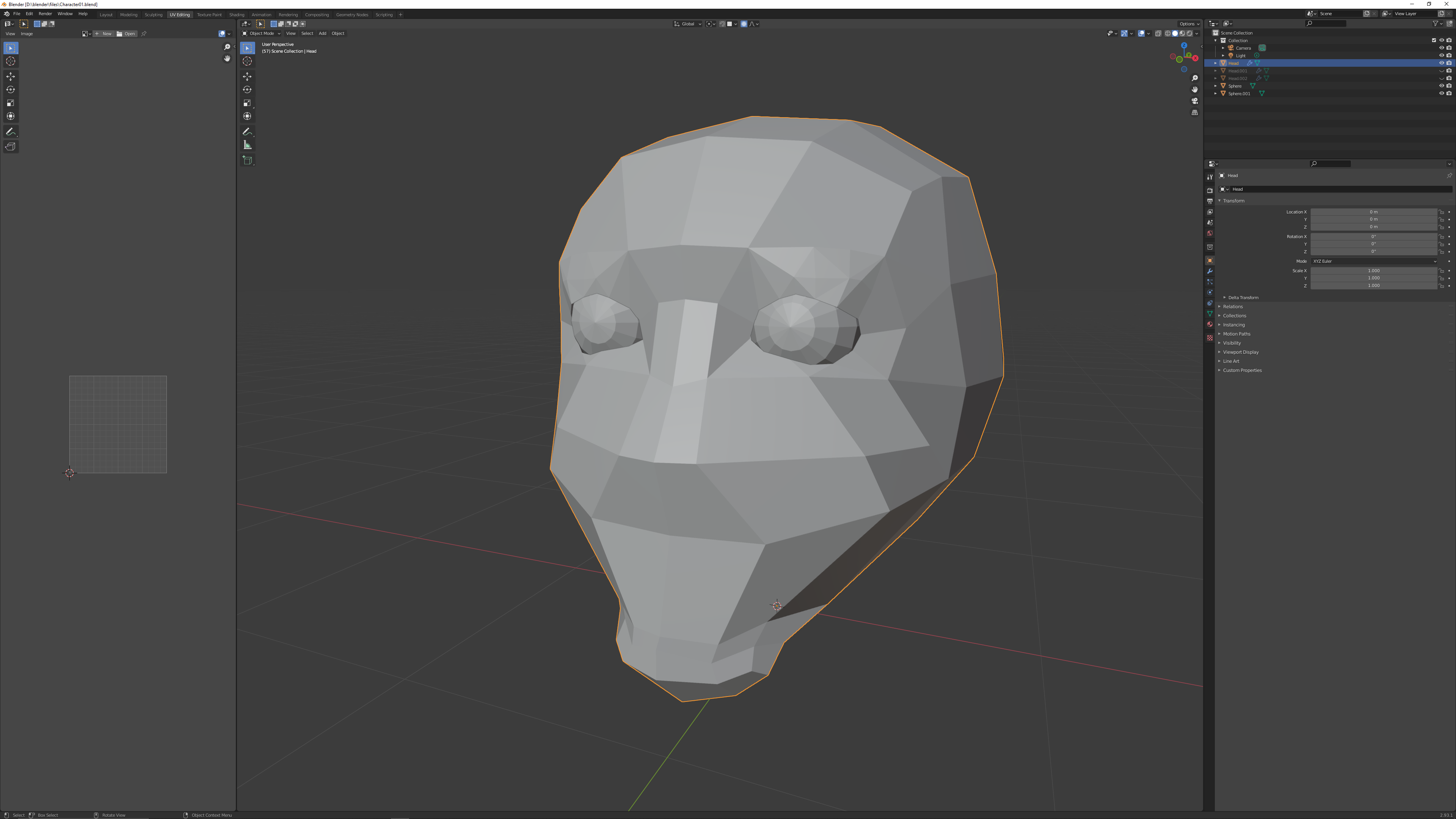Click the Rotation Y value field
Viewport: 1456px width, 819px height.
point(1373,244)
